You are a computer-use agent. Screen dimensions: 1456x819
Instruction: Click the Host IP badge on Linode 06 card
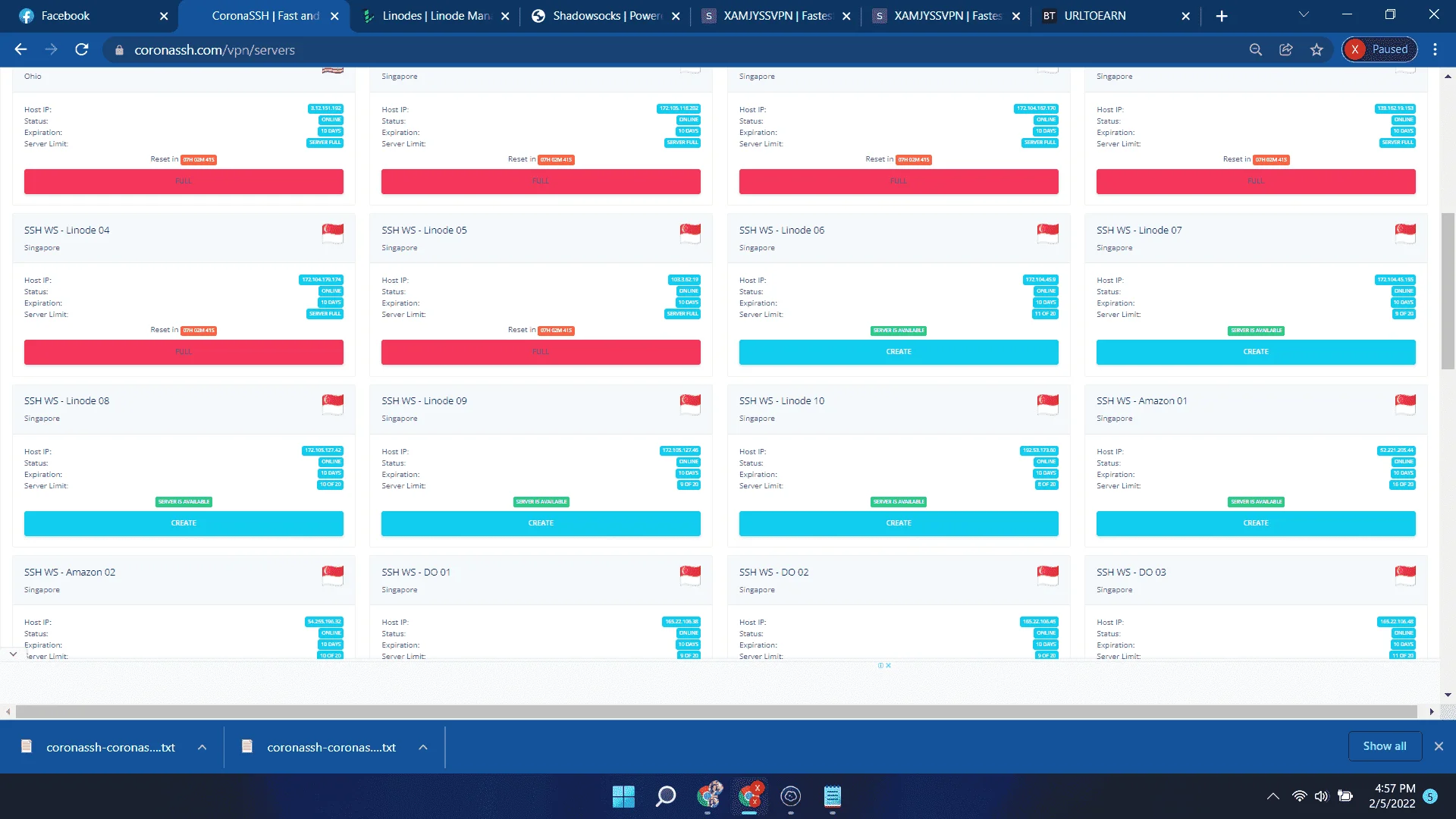(x=1040, y=280)
